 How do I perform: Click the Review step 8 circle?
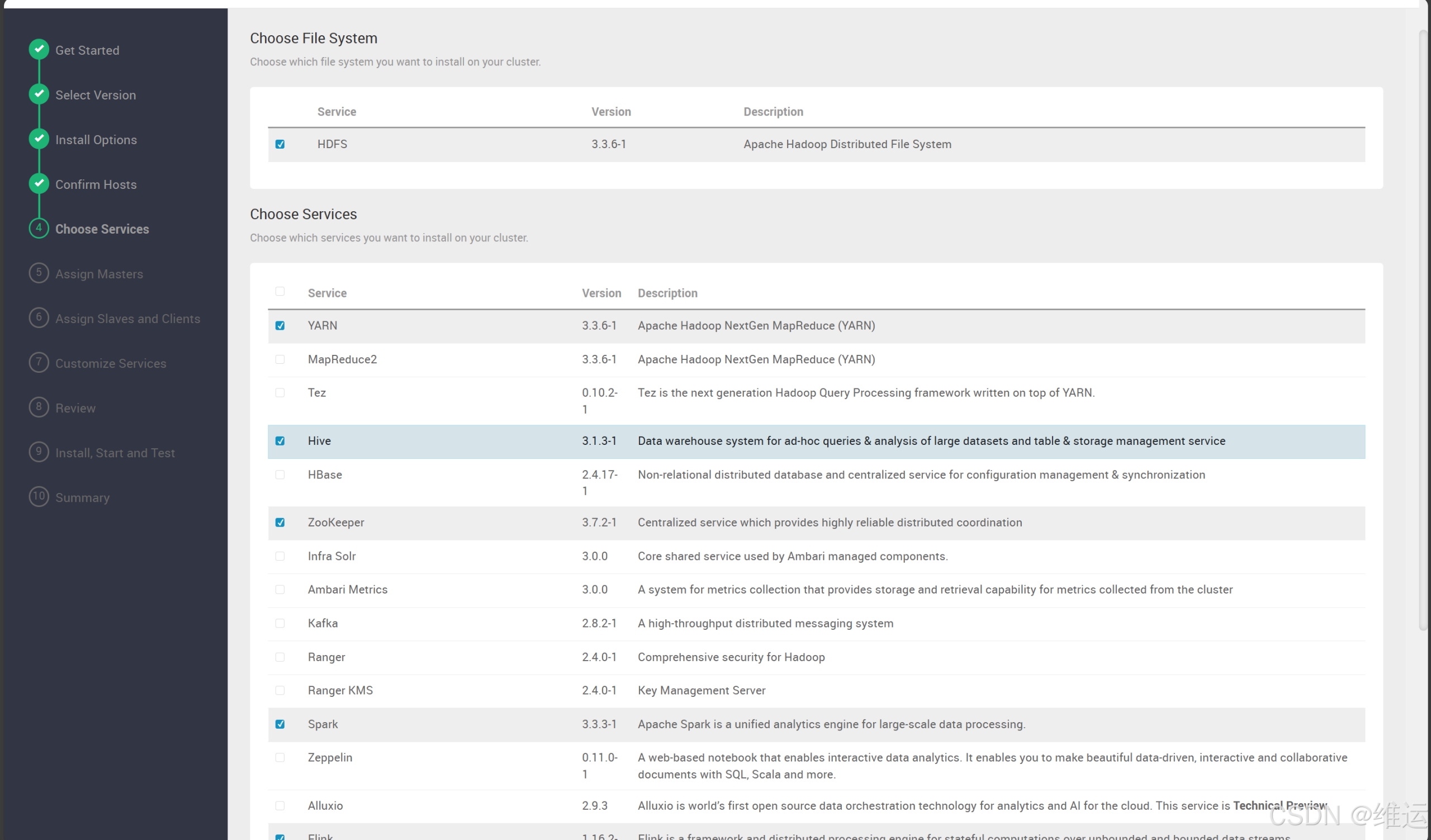38,407
